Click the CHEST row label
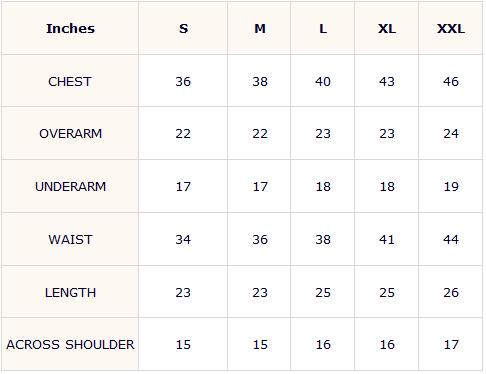The height and width of the screenshot is (374, 486). (x=70, y=82)
